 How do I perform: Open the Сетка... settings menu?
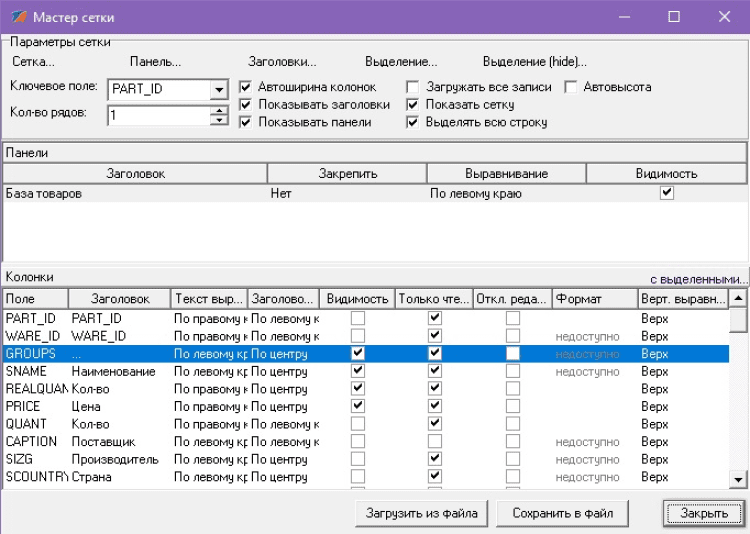click(33, 61)
